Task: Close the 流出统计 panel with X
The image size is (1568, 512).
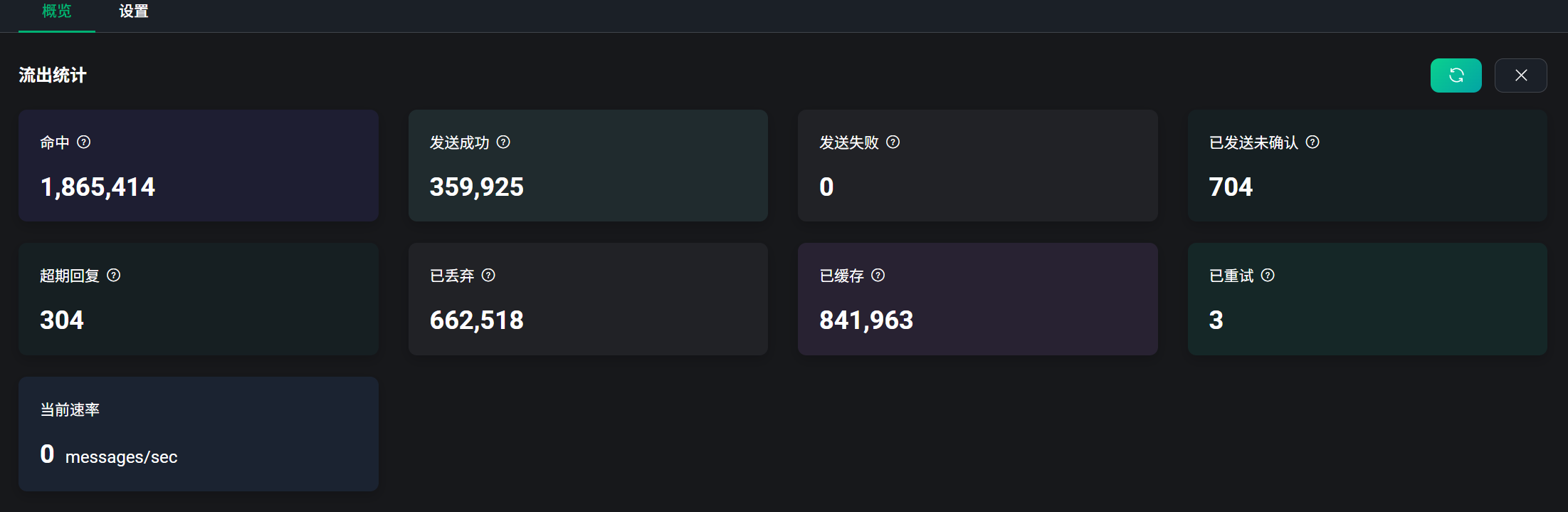Action: point(1520,75)
